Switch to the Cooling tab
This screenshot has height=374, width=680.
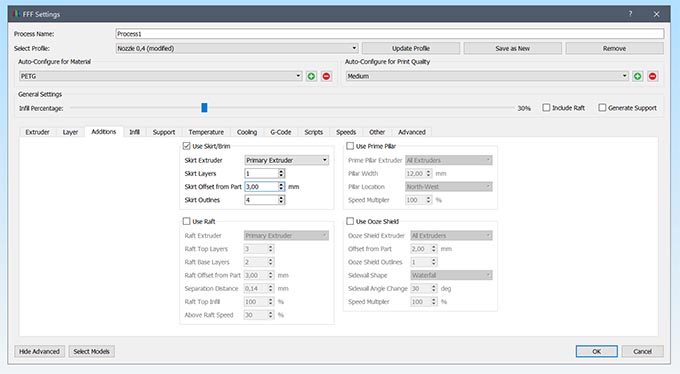(247, 132)
